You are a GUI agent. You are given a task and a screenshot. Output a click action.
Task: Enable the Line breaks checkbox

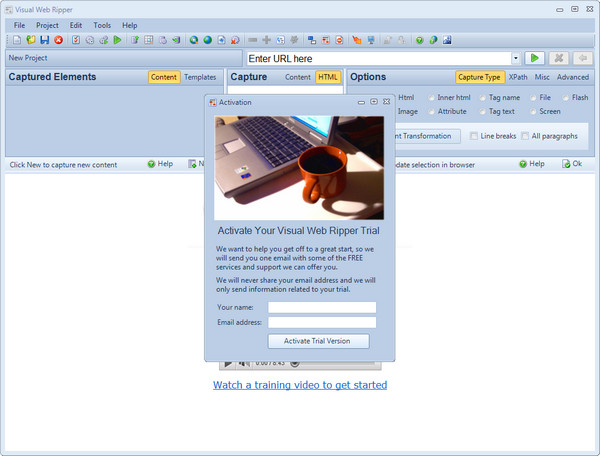click(x=474, y=136)
